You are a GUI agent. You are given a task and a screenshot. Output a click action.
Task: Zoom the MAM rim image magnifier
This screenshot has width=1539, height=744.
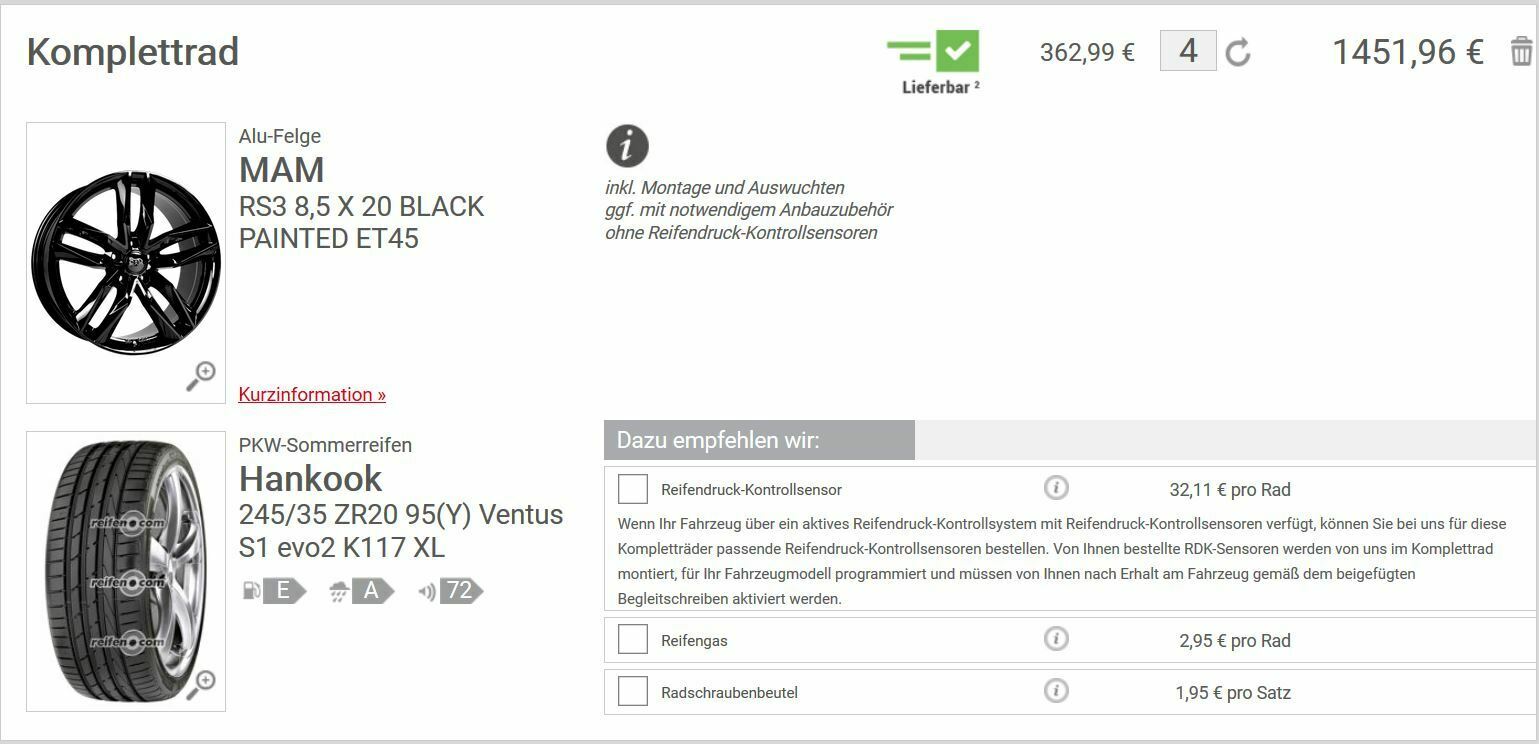tap(201, 376)
